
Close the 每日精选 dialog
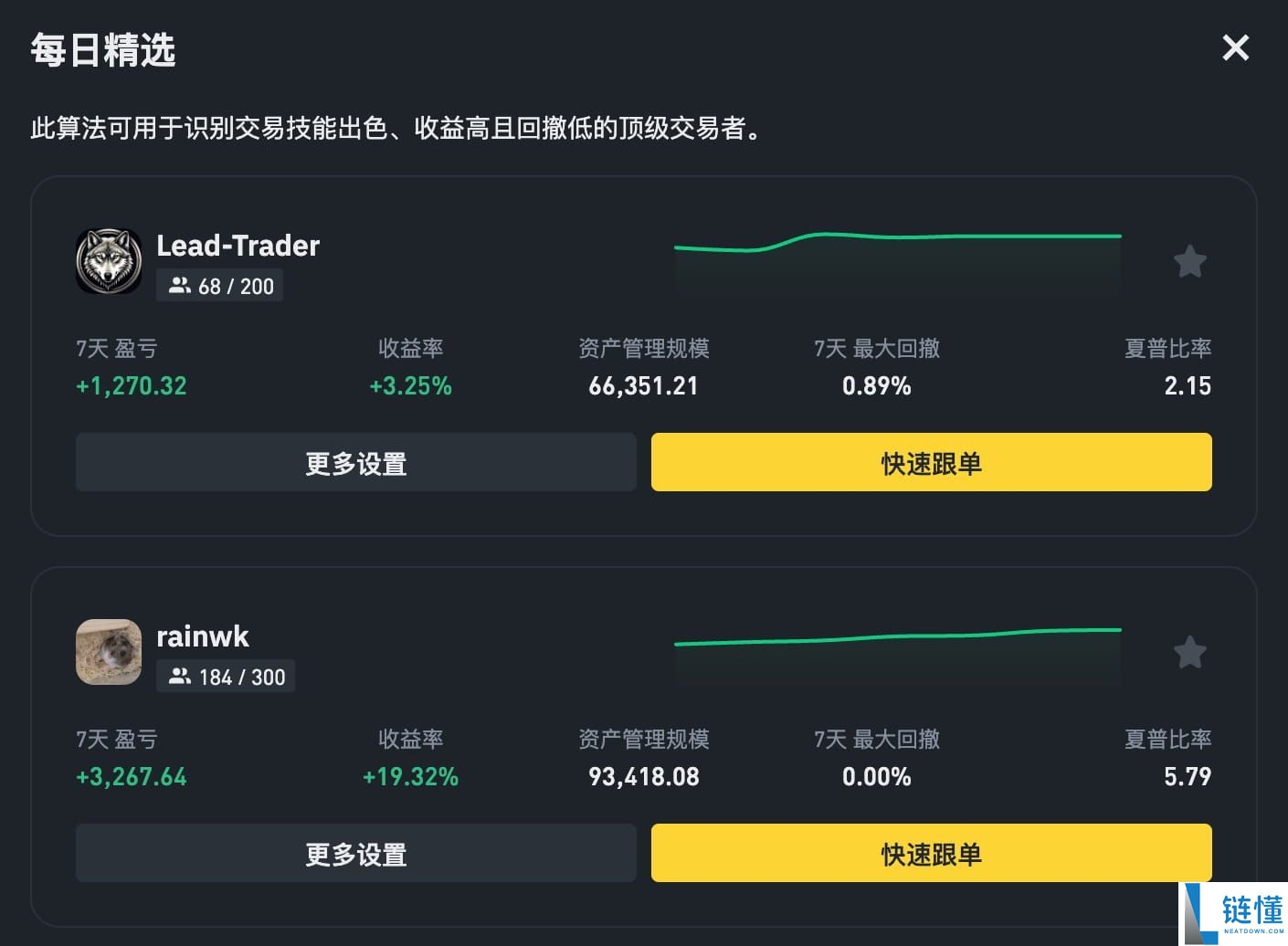(1235, 47)
